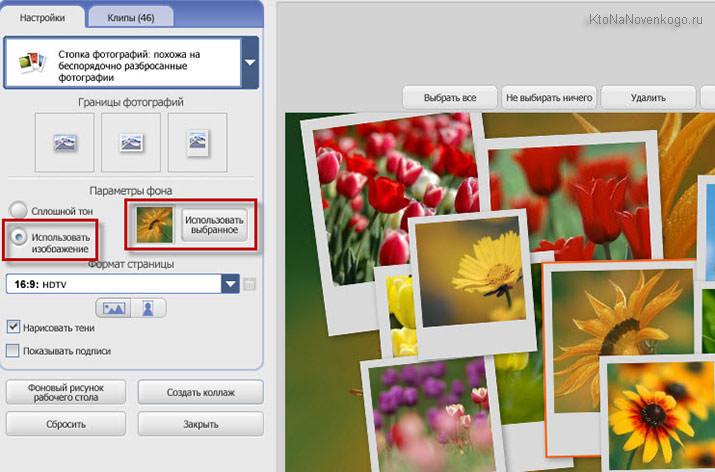This screenshot has height=472, width=715.
Task: Click Фоновый рисунок рабочего стола button
Action: (x=66, y=392)
